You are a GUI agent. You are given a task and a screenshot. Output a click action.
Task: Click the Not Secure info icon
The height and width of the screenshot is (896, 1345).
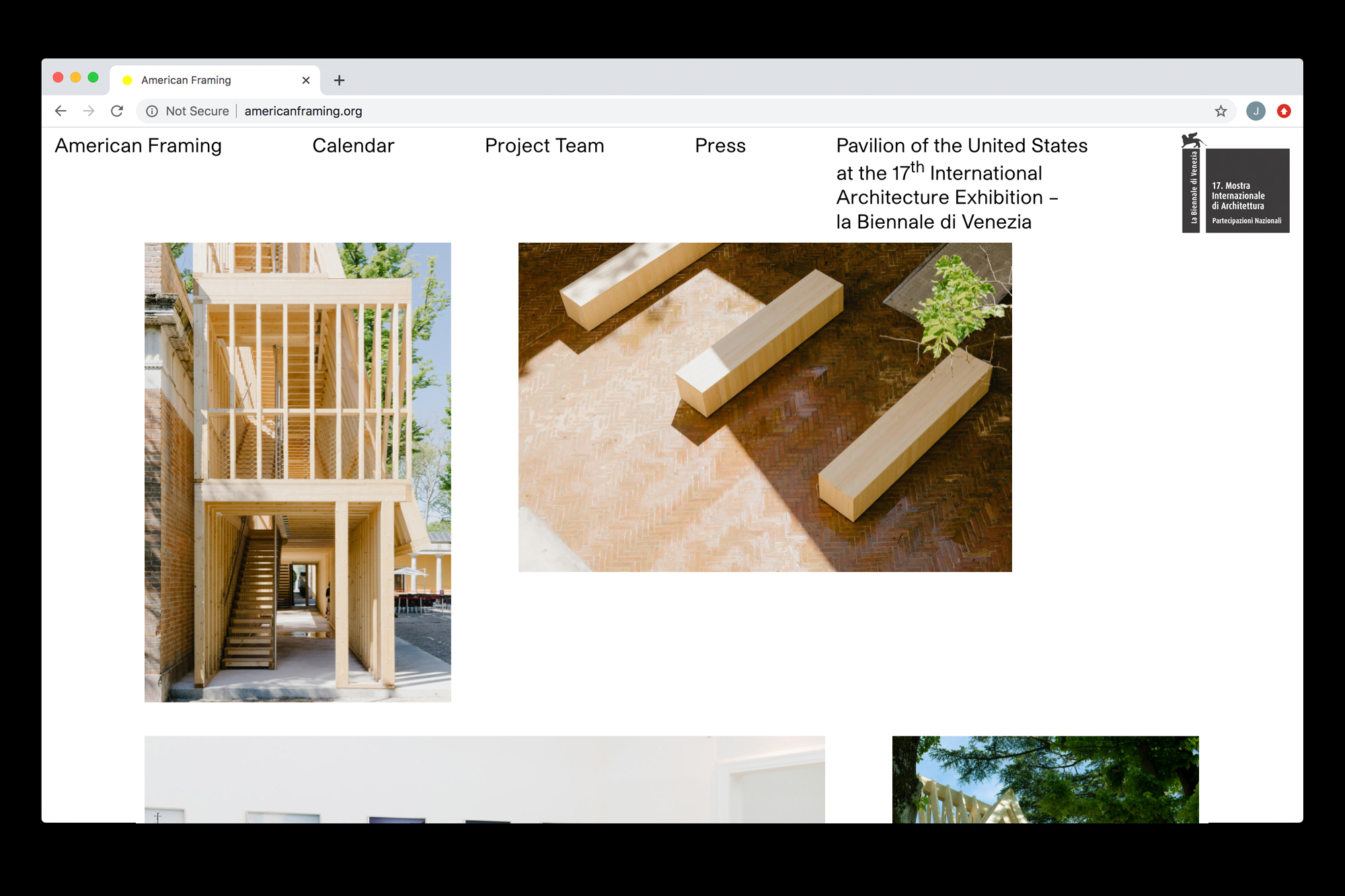pos(151,111)
